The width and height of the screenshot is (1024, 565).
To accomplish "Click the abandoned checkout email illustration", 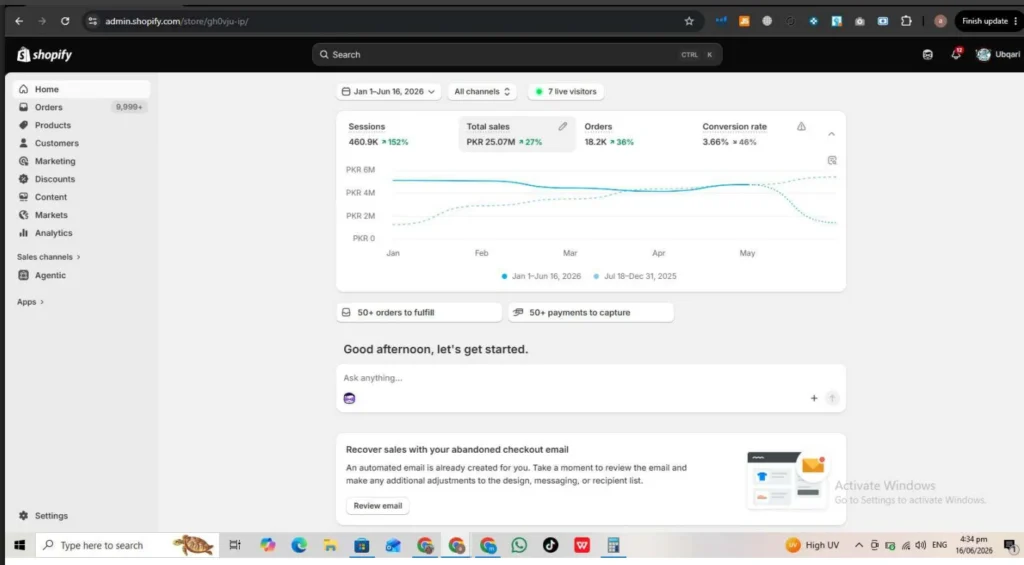I will coord(788,480).
